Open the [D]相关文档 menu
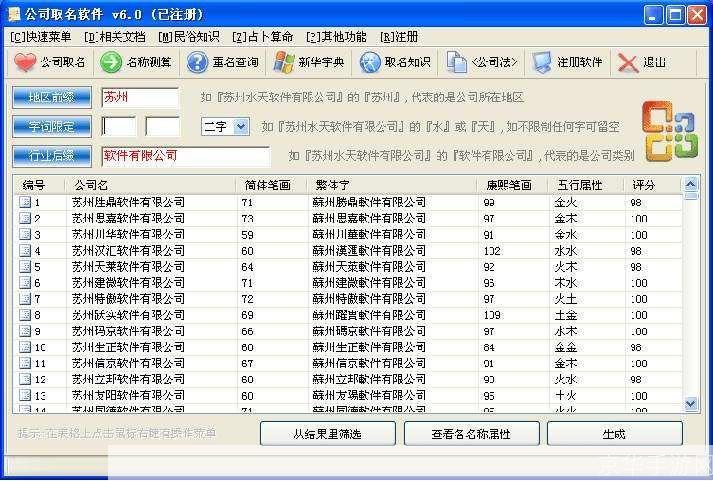 point(115,37)
